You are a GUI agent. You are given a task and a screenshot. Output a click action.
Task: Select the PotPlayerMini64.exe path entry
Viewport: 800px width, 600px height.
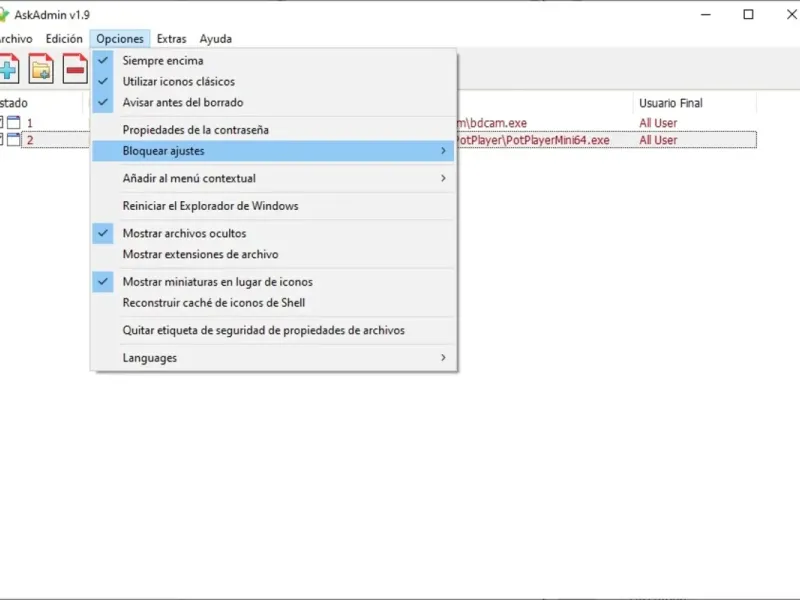533,140
